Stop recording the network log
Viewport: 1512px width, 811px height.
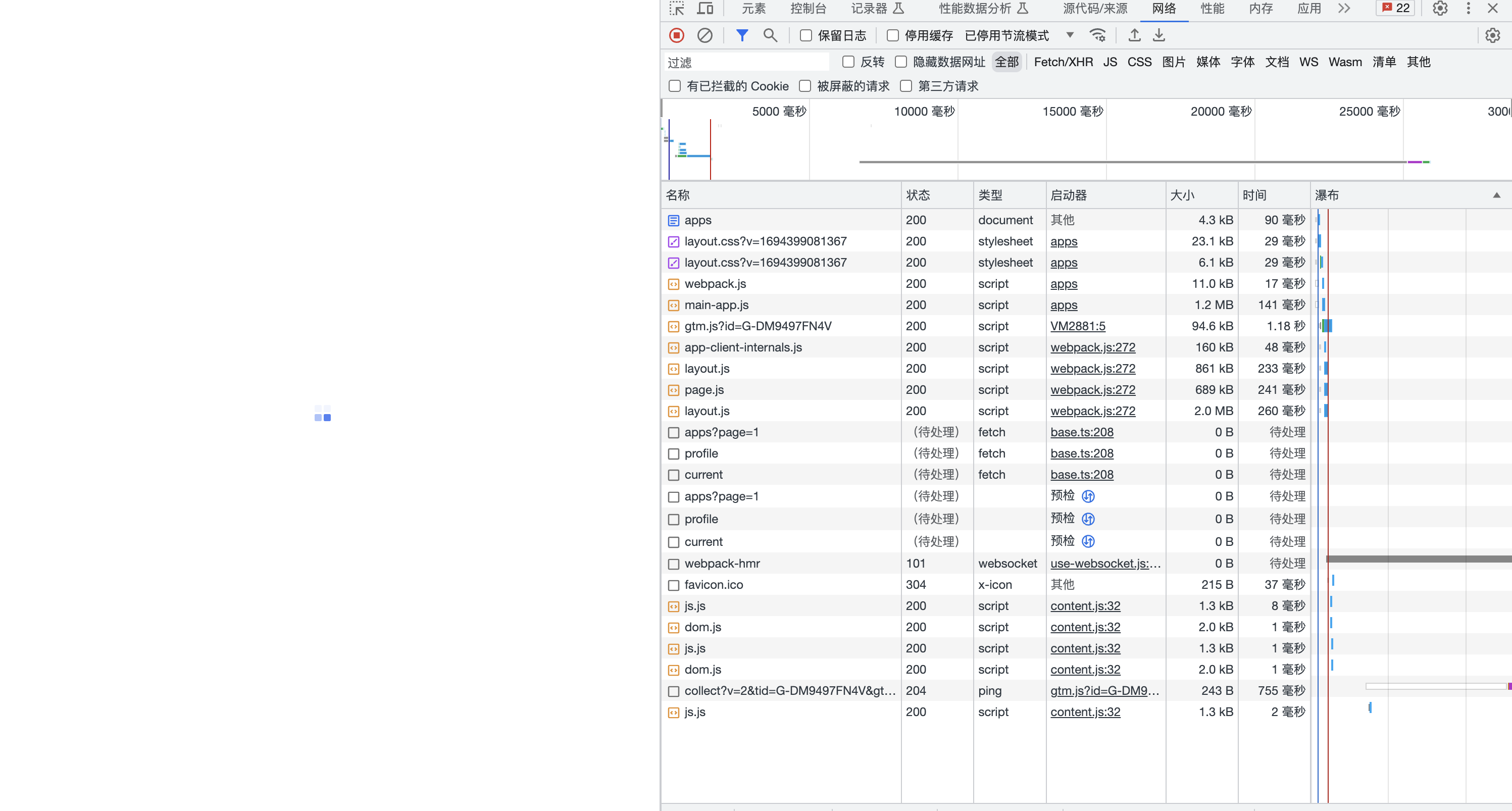[676, 35]
